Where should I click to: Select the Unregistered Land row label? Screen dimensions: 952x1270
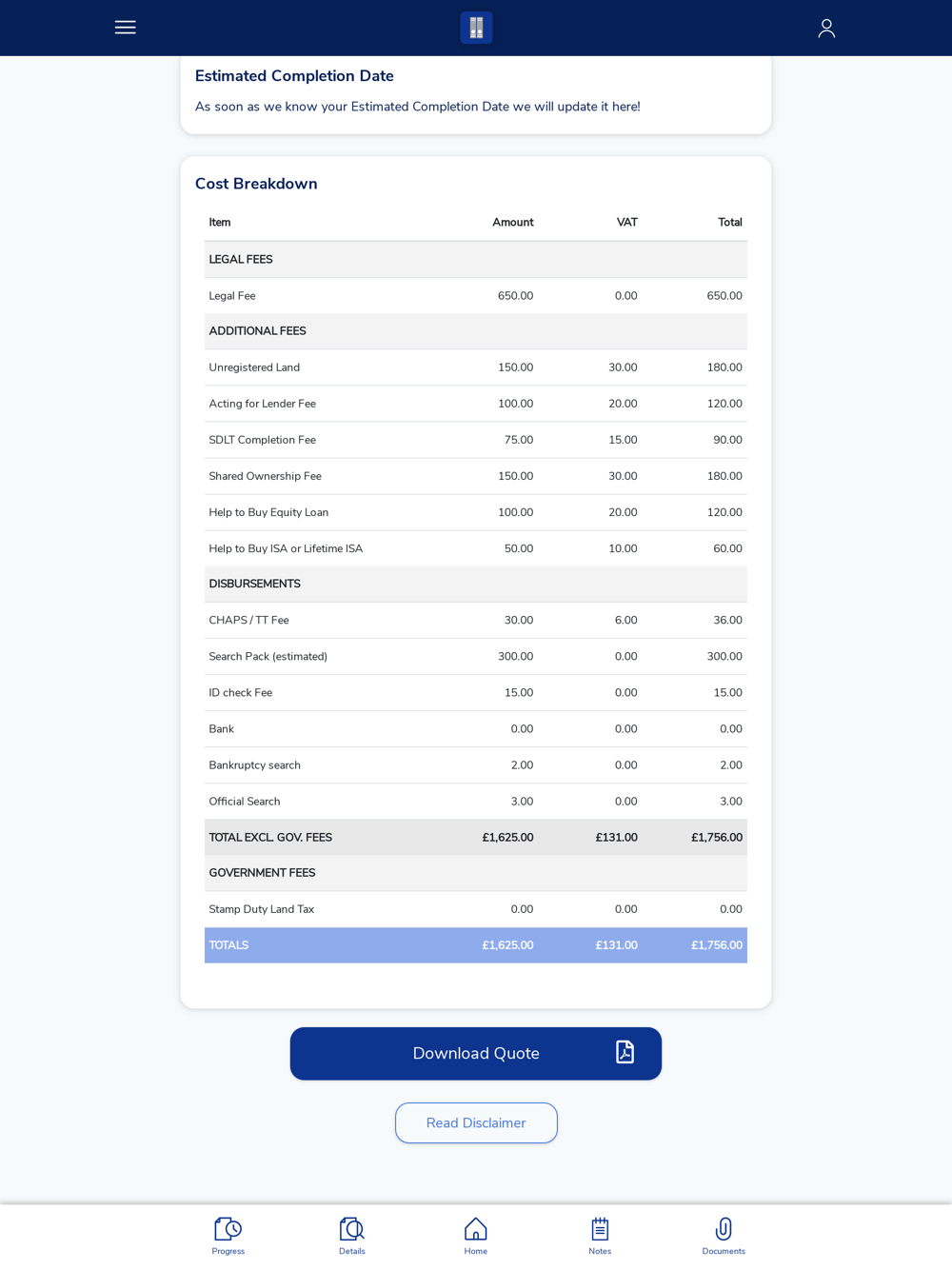coord(254,367)
